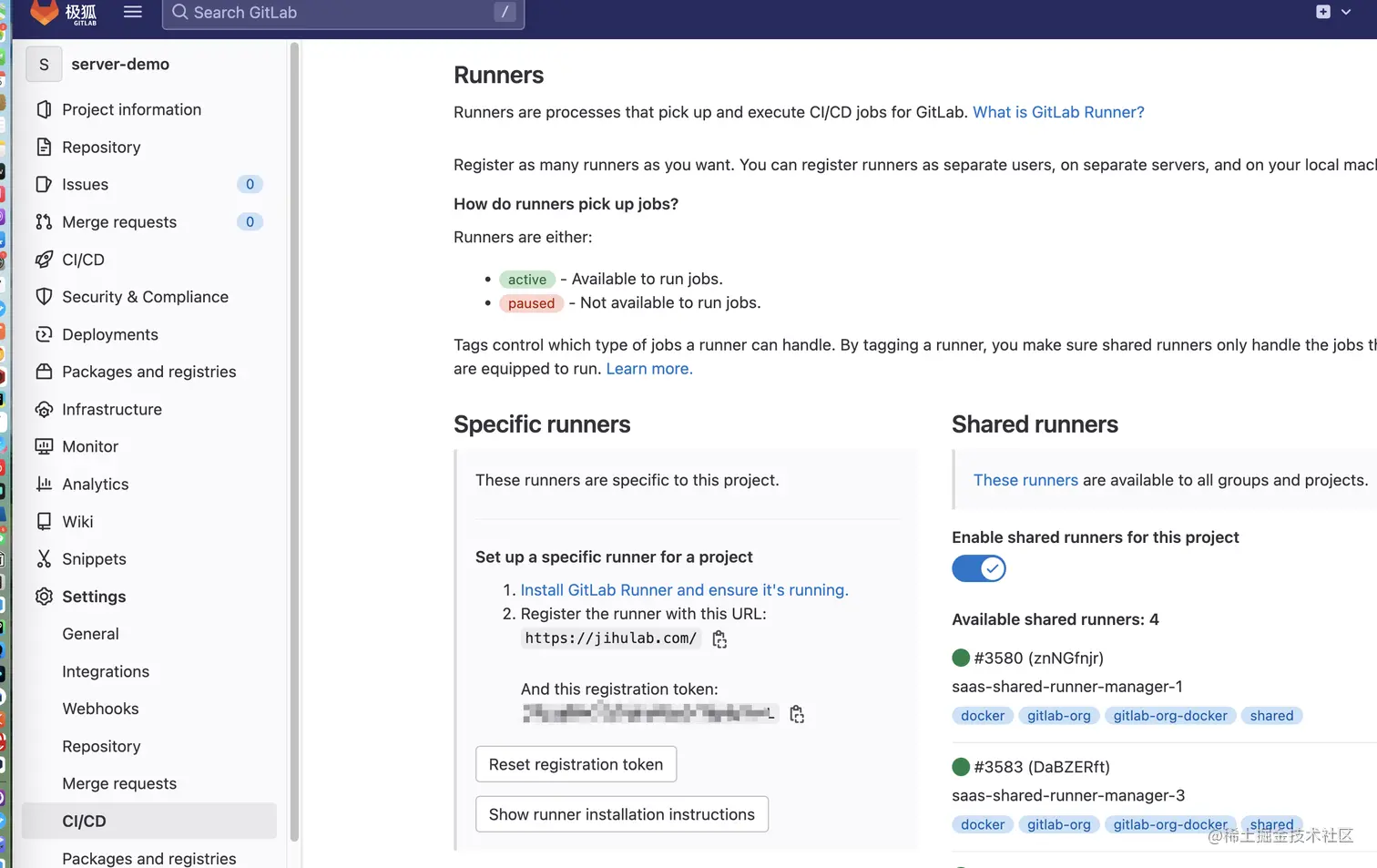Viewport: 1377px width, 868px height.
Task: Disable shared runners toggle for this project
Action: (979, 568)
